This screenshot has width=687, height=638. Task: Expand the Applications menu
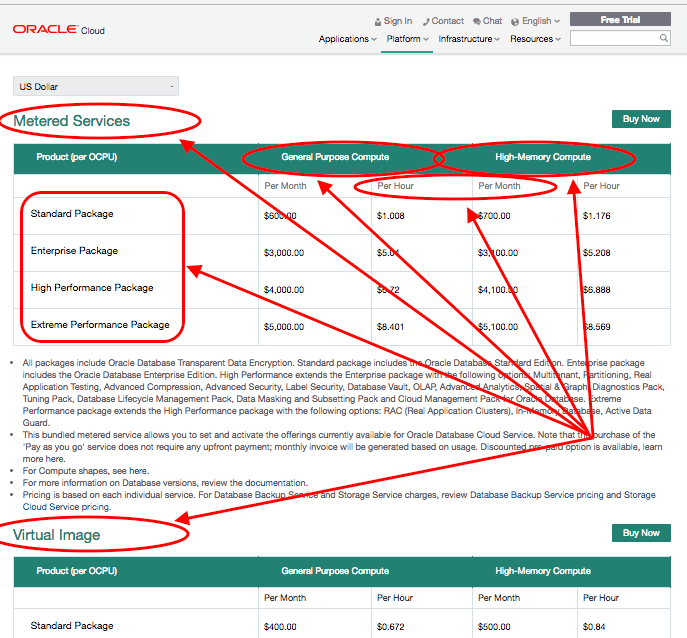pos(347,39)
